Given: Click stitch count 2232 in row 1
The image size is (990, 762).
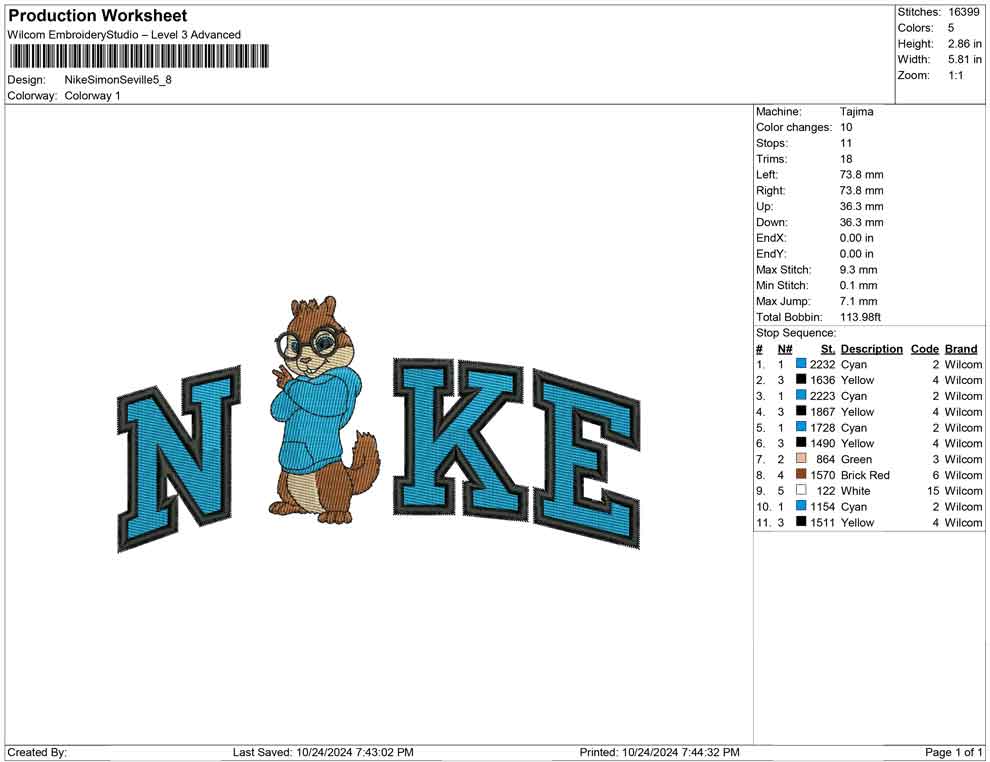Looking at the screenshot, I should [822, 364].
